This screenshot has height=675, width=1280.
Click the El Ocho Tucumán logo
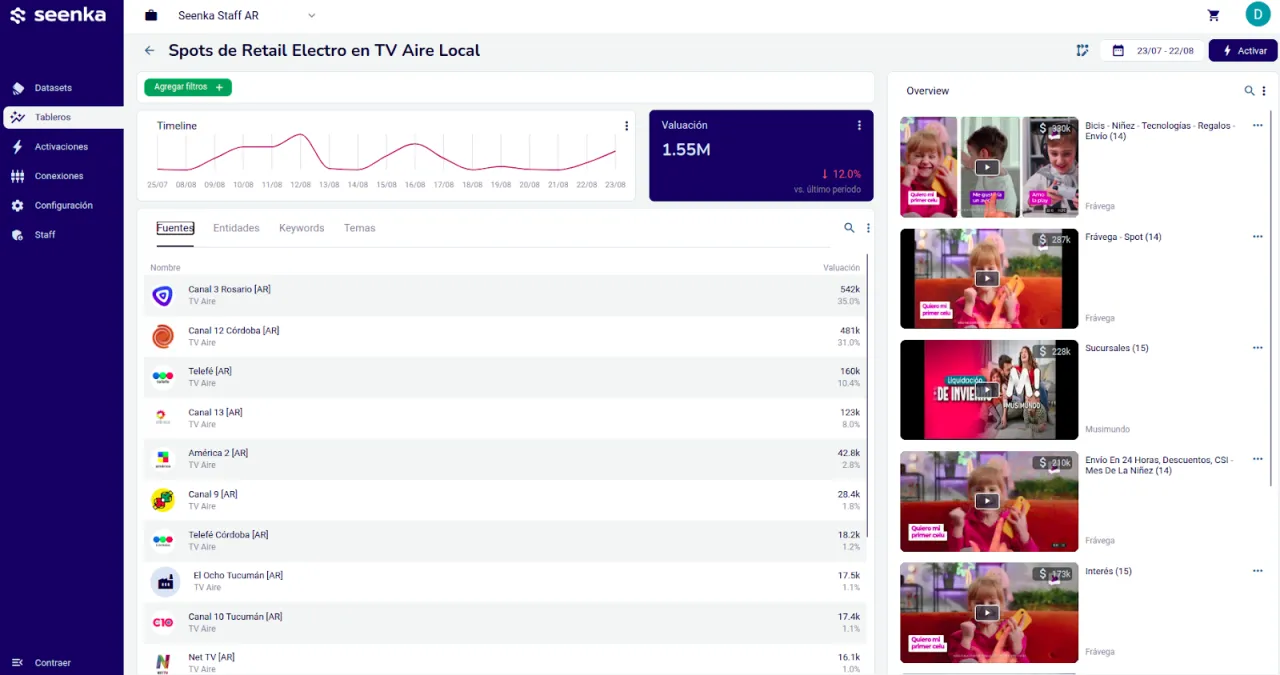pos(165,582)
